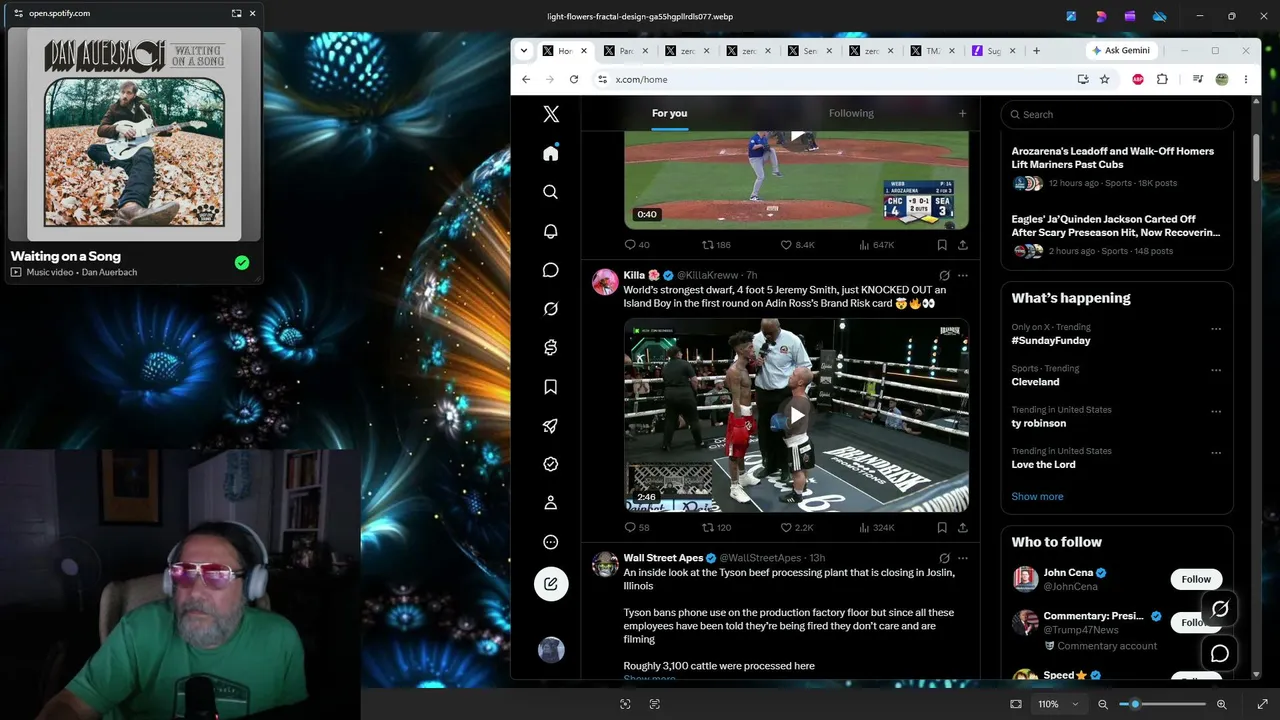The height and width of the screenshot is (720, 1280).
Task: Follow John Cena
Action: click(x=1196, y=579)
